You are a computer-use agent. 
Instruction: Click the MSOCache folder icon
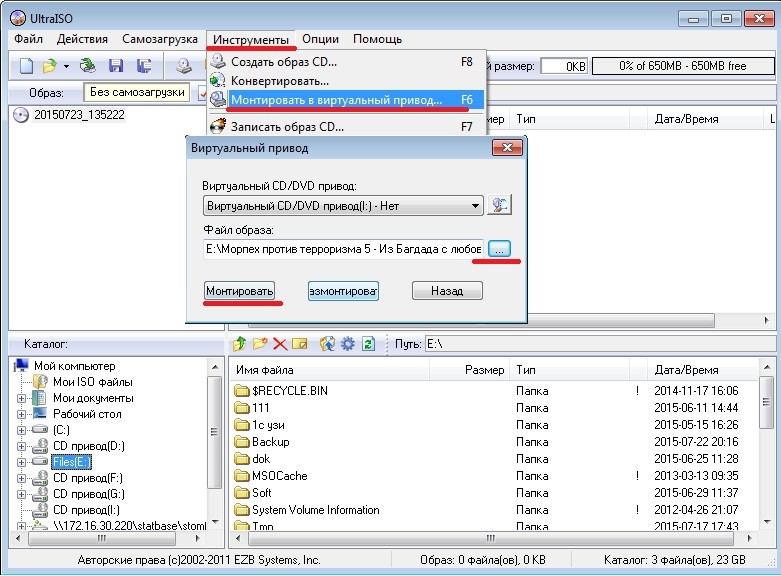click(x=242, y=476)
